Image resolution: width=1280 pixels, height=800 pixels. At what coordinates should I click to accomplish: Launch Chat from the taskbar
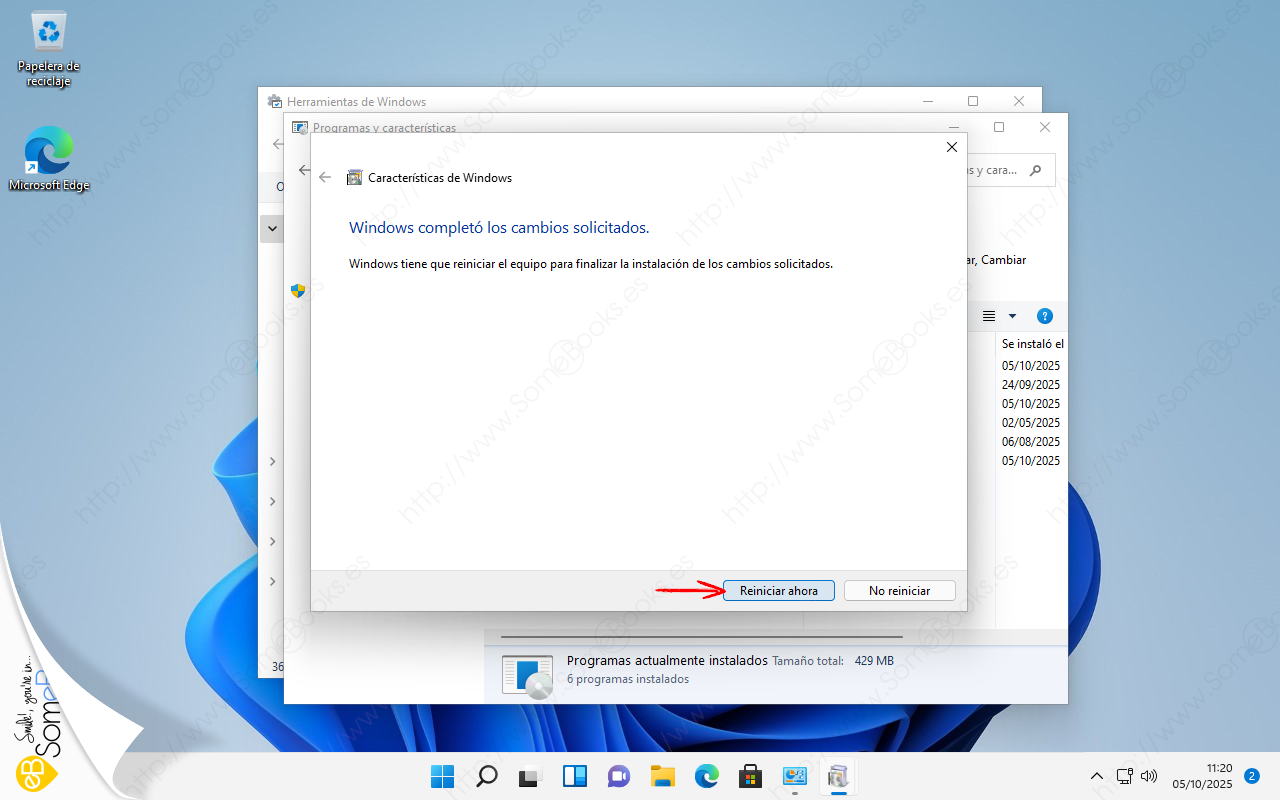pos(619,777)
